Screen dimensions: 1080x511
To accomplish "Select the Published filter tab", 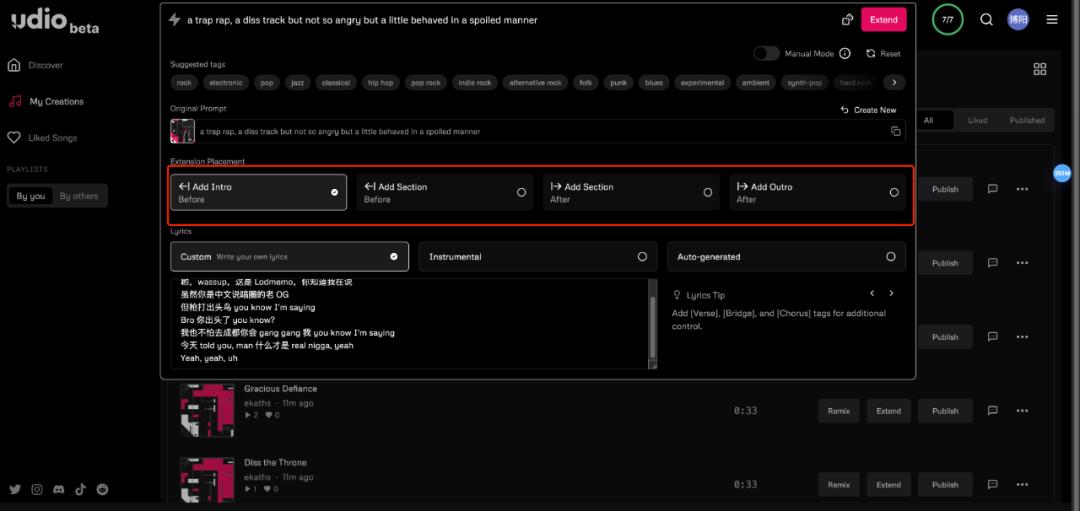I will 1027,120.
